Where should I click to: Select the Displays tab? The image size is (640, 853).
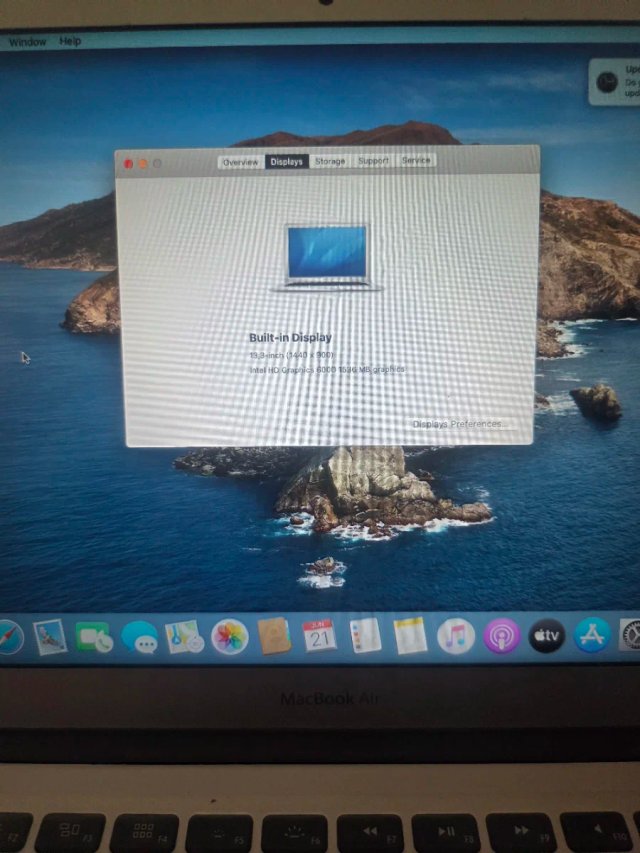click(x=287, y=162)
